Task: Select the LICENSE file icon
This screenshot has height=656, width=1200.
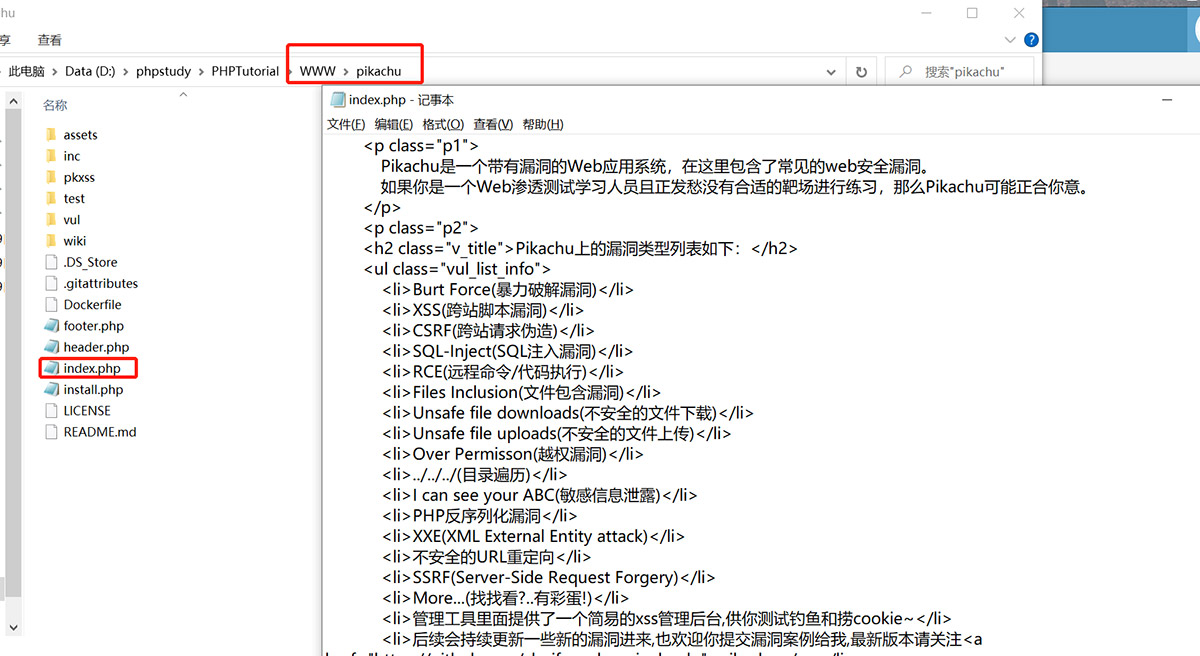Action: [52, 410]
